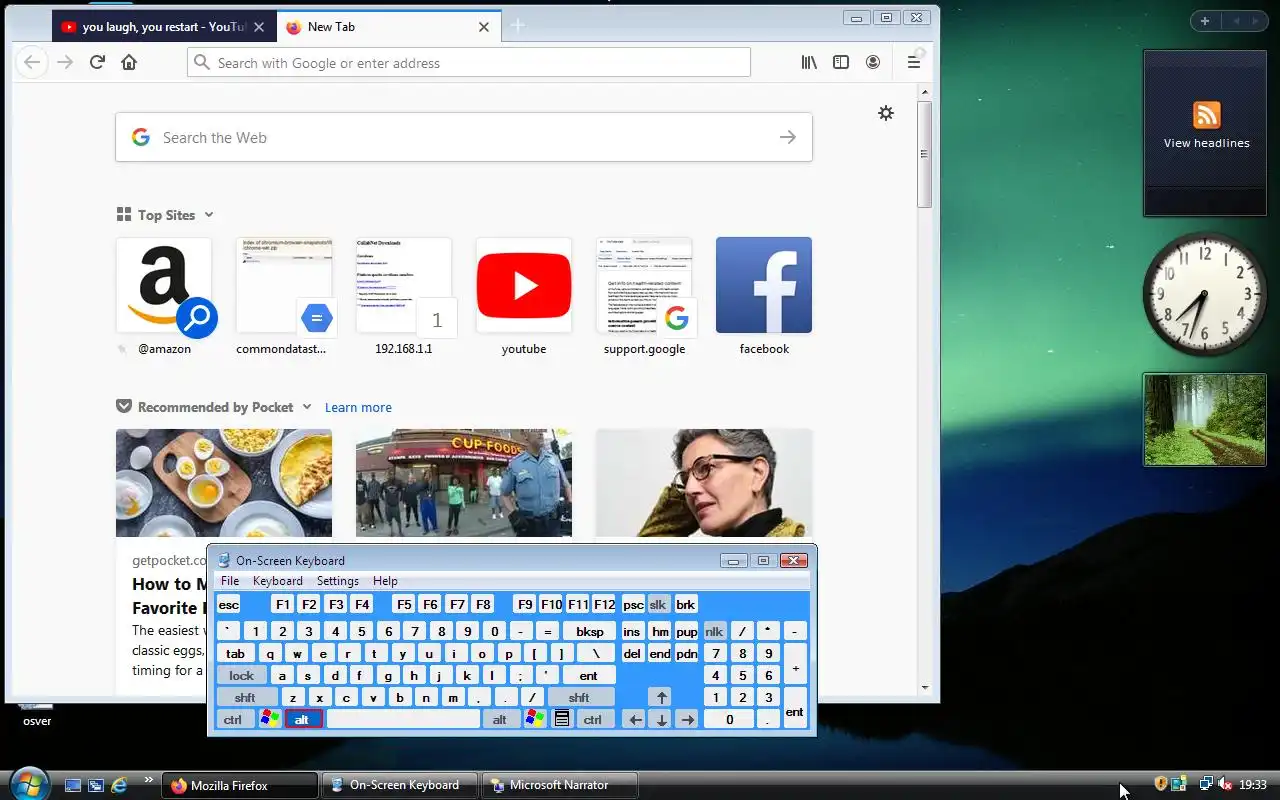Image resolution: width=1280 pixels, height=800 pixels.
Task: Open On-Screen Keyboard Settings menu
Action: pyautogui.click(x=338, y=581)
